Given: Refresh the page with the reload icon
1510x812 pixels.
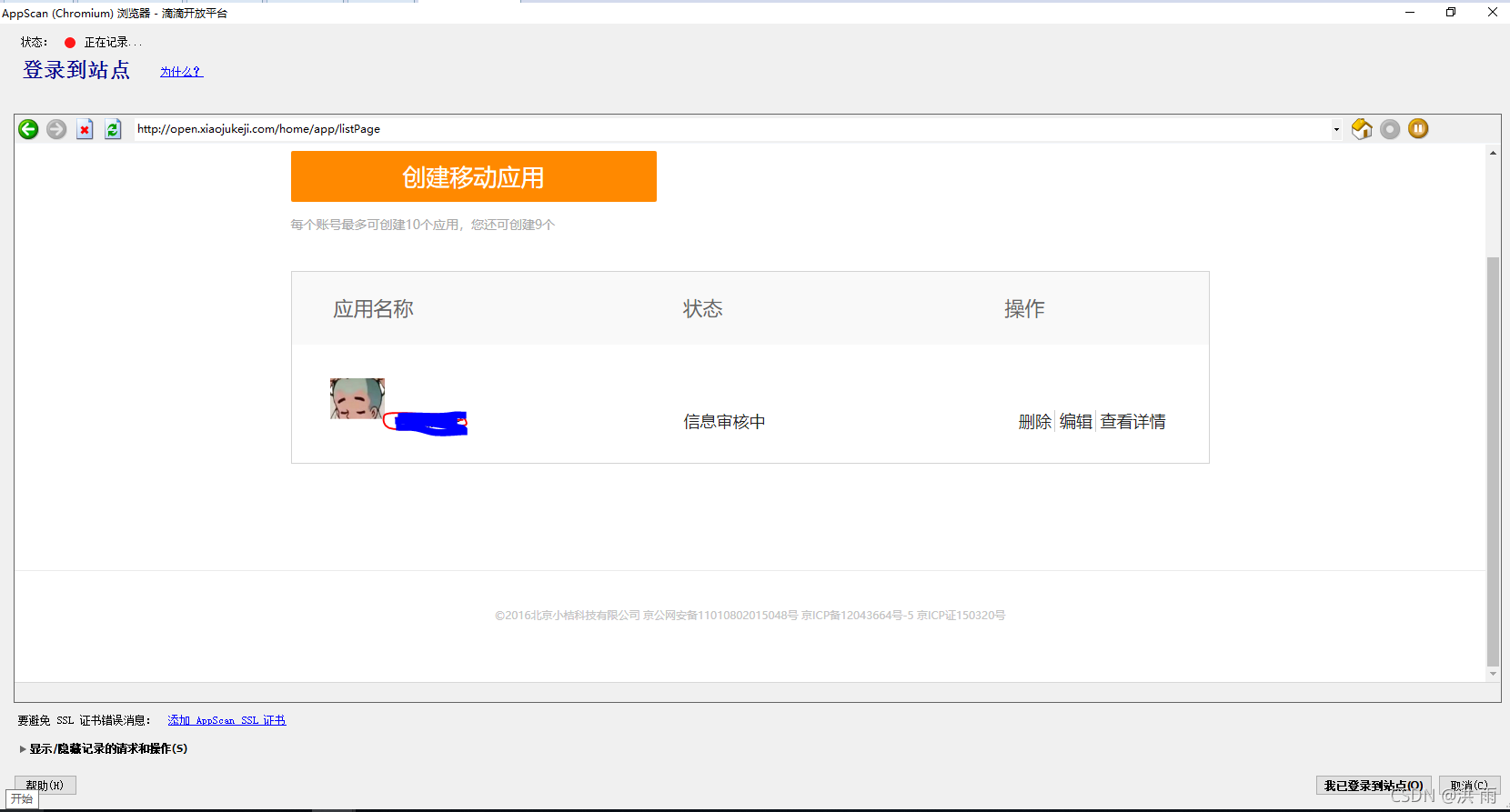Looking at the screenshot, I should (113, 129).
